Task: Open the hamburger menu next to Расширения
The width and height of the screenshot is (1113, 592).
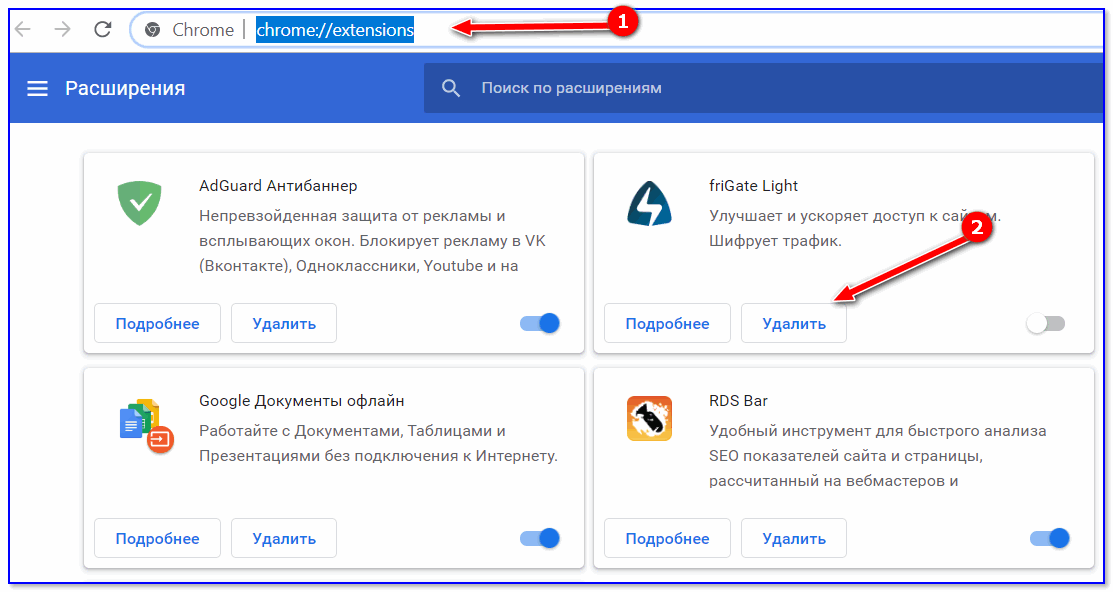Action: pyautogui.click(x=38, y=89)
